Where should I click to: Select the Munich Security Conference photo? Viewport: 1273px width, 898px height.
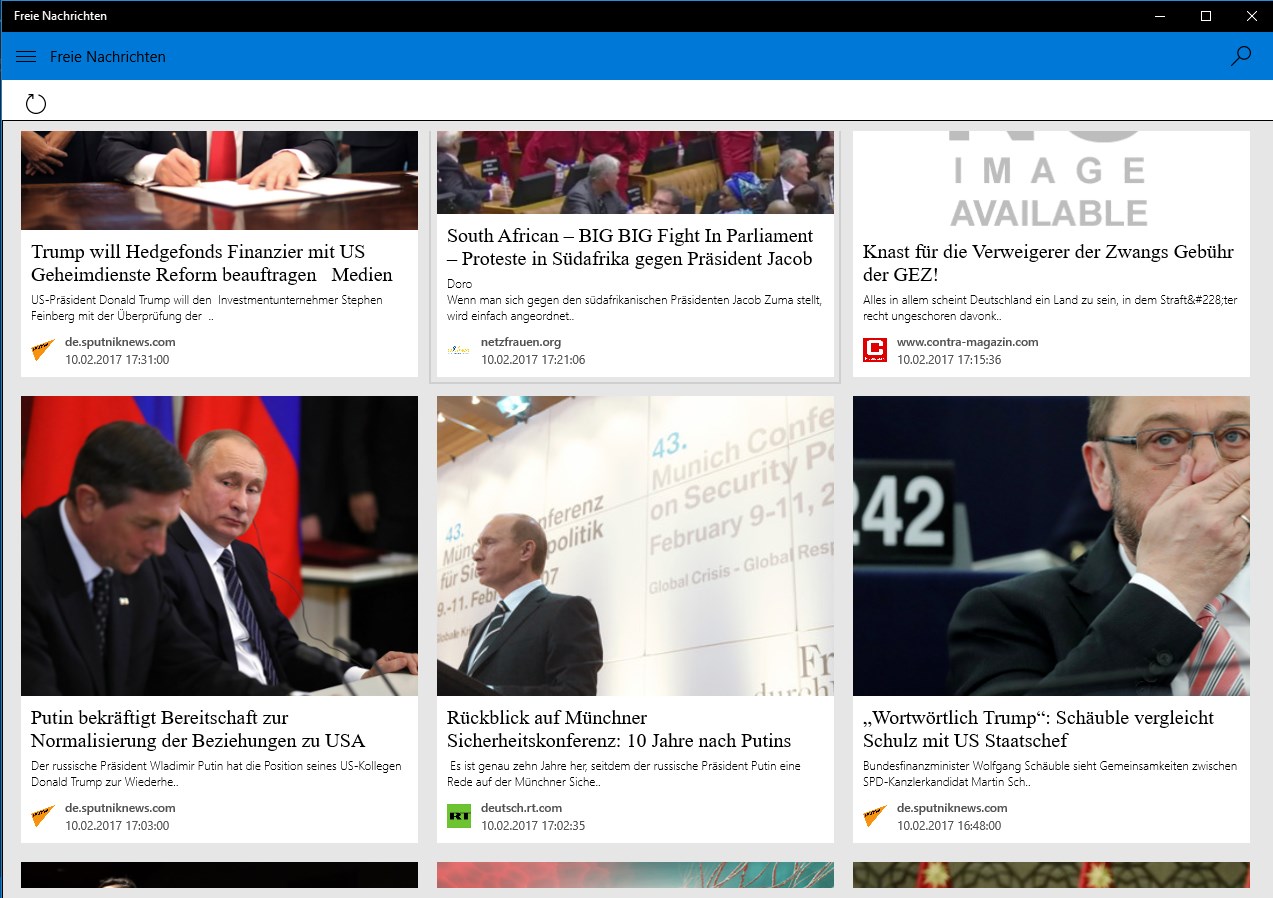(x=635, y=546)
